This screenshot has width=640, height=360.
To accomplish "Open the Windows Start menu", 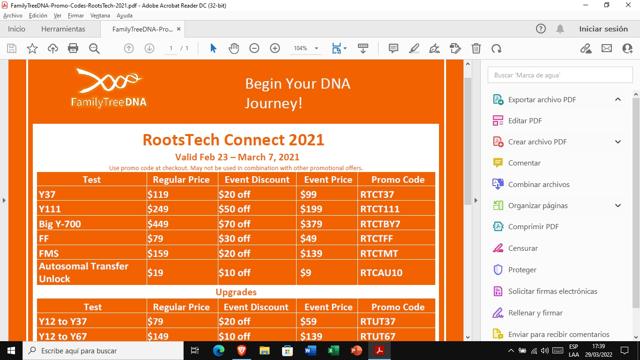I will 11,351.
